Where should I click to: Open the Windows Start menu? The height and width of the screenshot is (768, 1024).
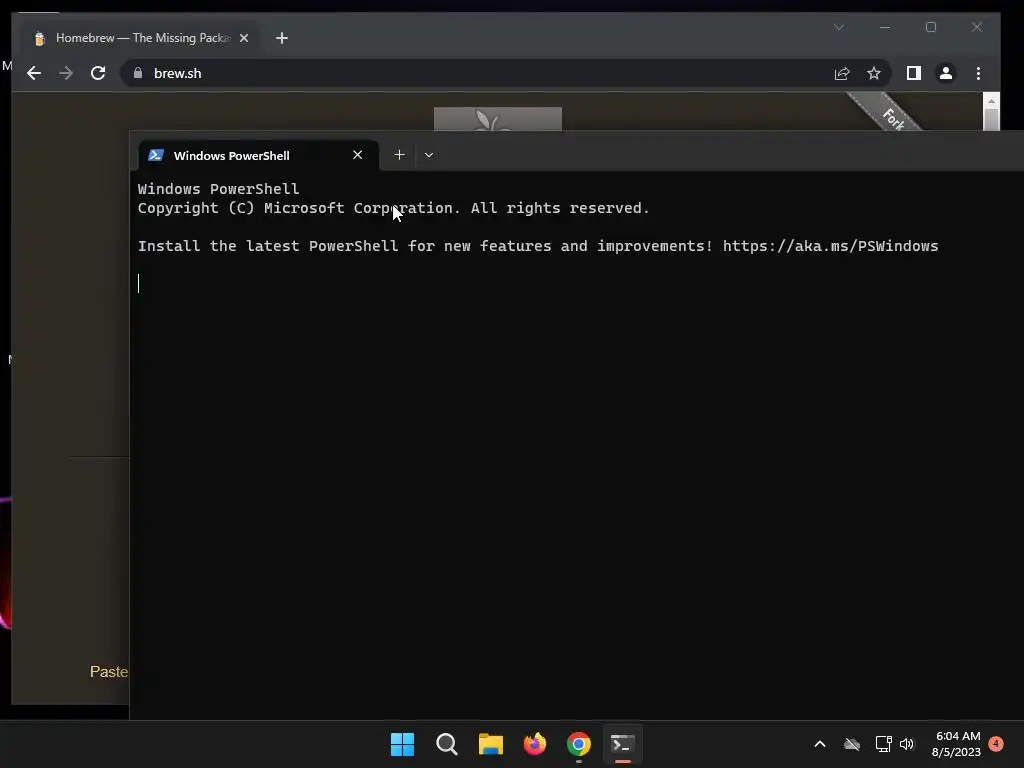[402, 744]
